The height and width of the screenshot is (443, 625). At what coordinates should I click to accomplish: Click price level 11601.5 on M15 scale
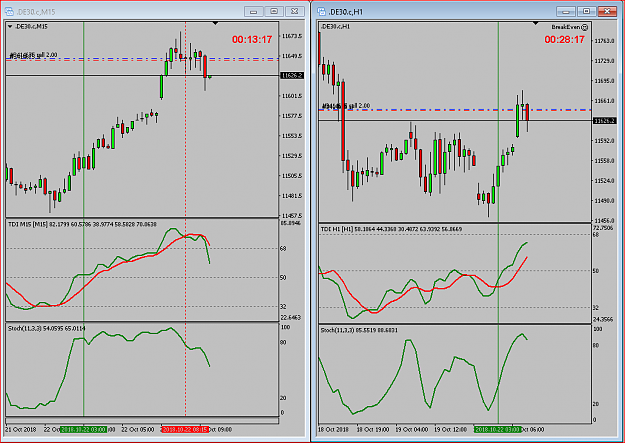point(291,96)
